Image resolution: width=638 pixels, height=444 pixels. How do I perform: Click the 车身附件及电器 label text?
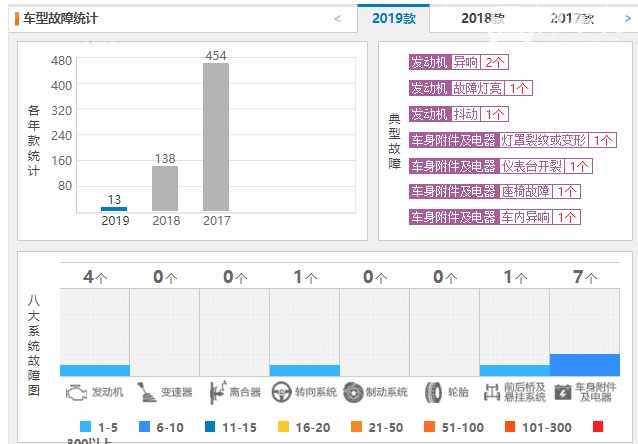[x=596, y=392]
